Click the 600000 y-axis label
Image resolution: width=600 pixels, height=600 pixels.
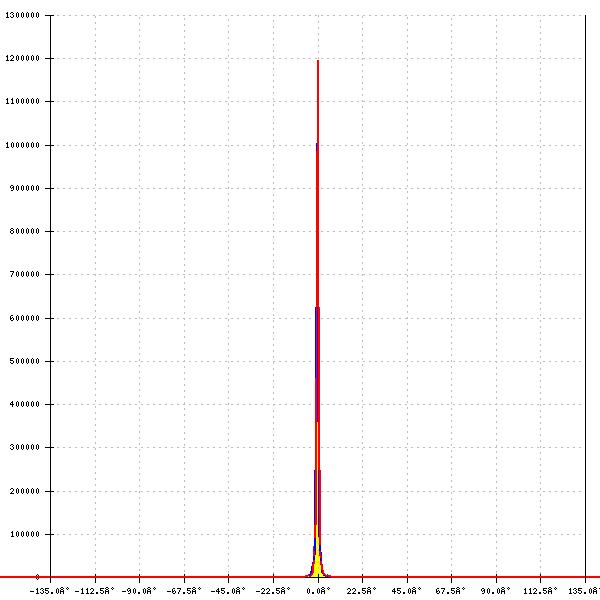tap(25, 318)
